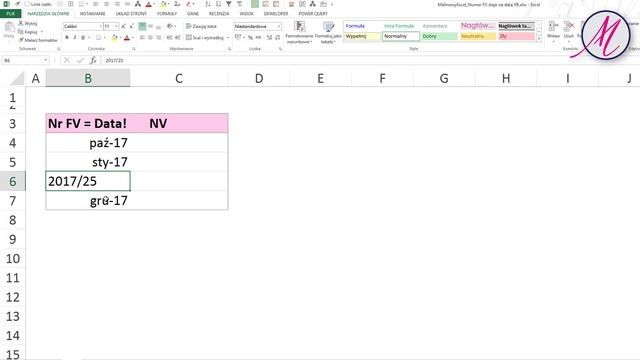Toggle middle vertical alignment
640x360 pixels.
150,26
